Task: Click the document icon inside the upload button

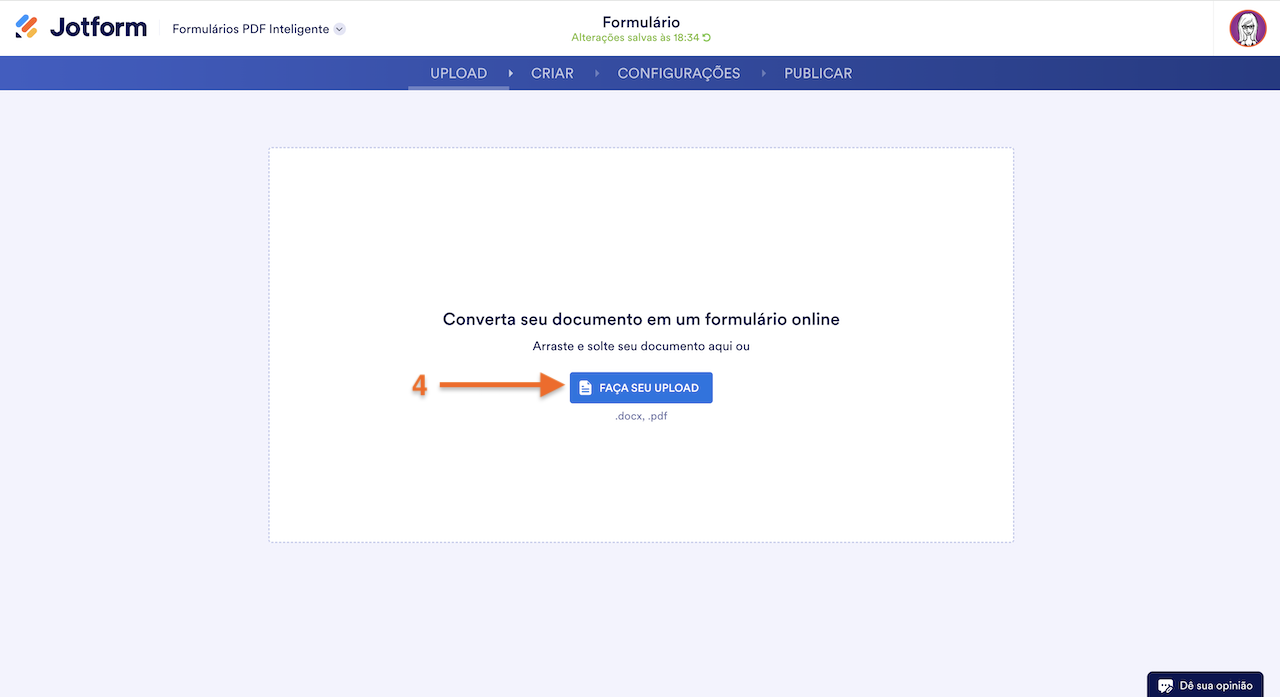Action: pos(586,387)
